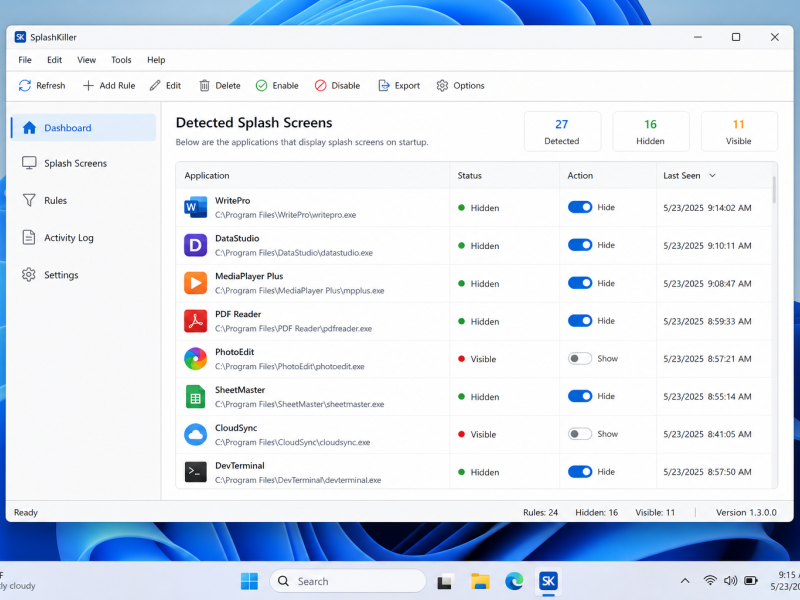This screenshot has height=600, width=800.
Task: Toggle the Hide switch for DataStudio
Action: 580,245
